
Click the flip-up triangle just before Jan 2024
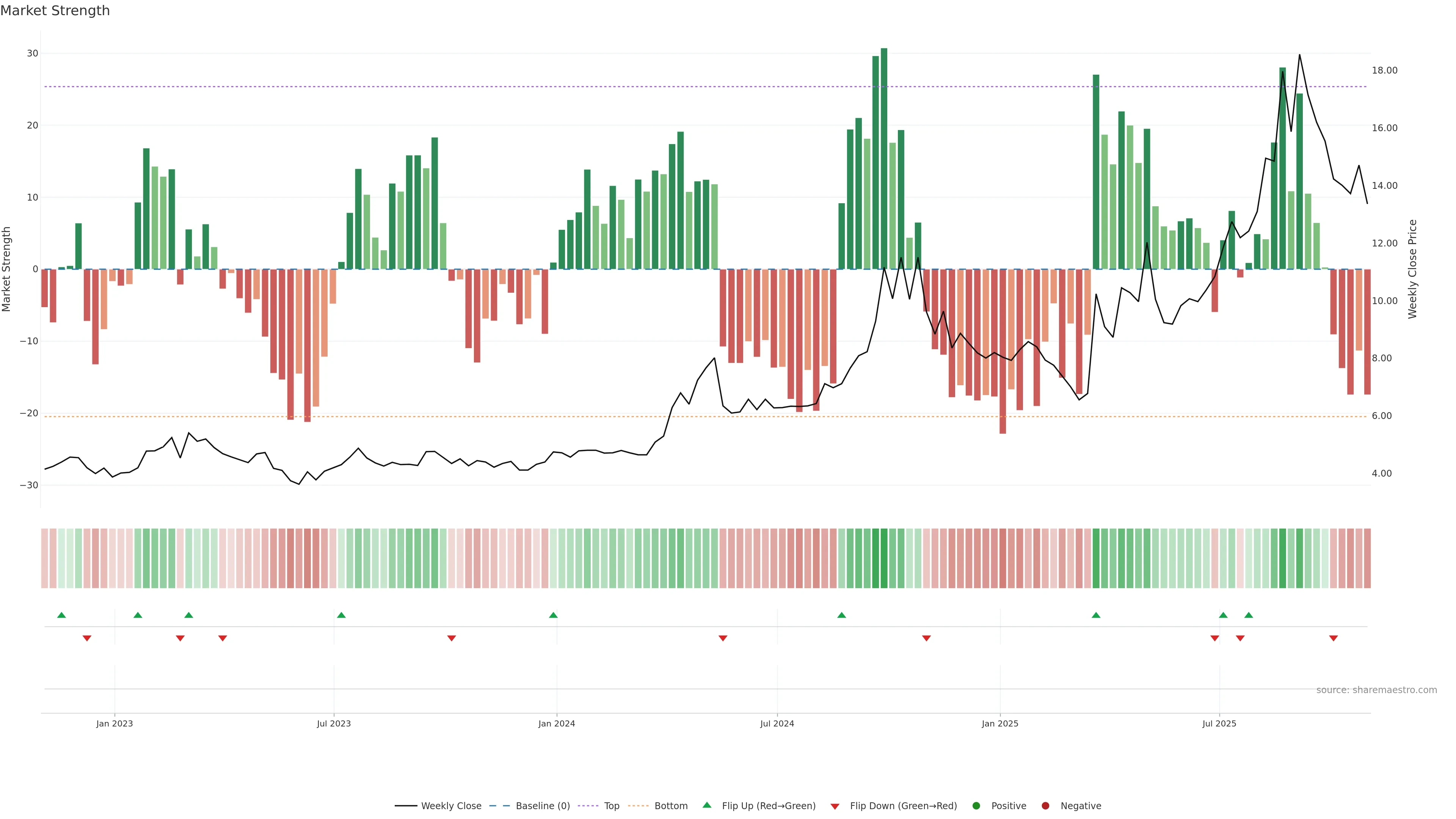pos(553,615)
